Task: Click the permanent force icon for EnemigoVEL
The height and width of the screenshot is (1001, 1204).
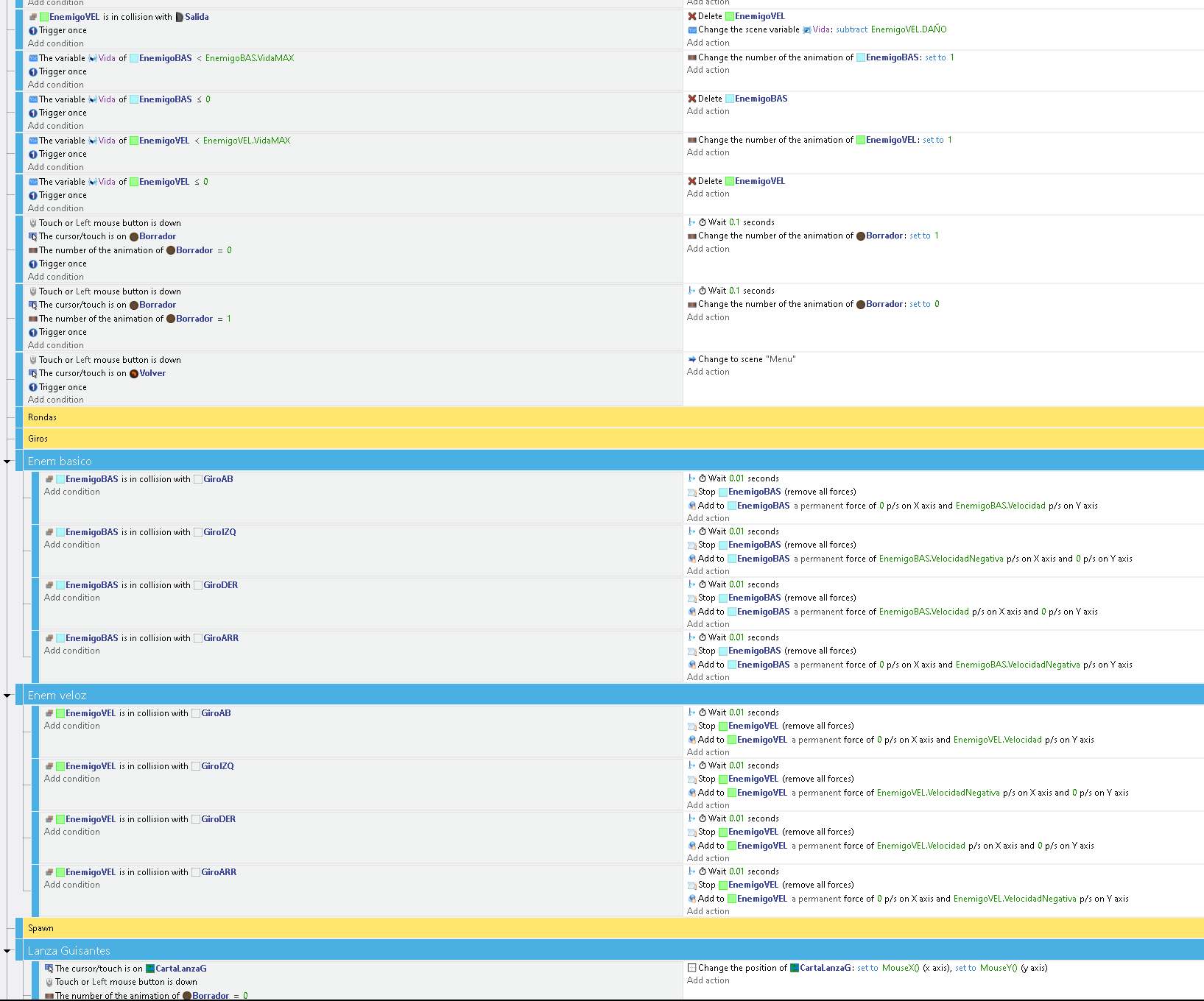Action: click(x=691, y=740)
